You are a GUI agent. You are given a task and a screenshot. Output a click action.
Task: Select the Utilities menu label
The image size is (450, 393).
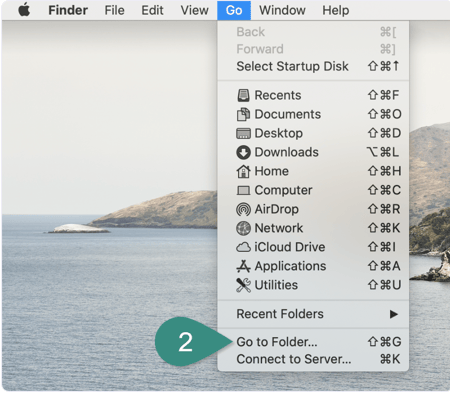click(276, 285)
